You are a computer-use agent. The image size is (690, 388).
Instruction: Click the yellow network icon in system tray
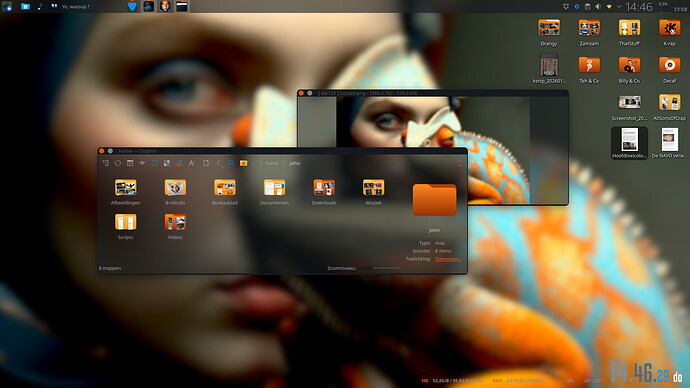point(609,7)
